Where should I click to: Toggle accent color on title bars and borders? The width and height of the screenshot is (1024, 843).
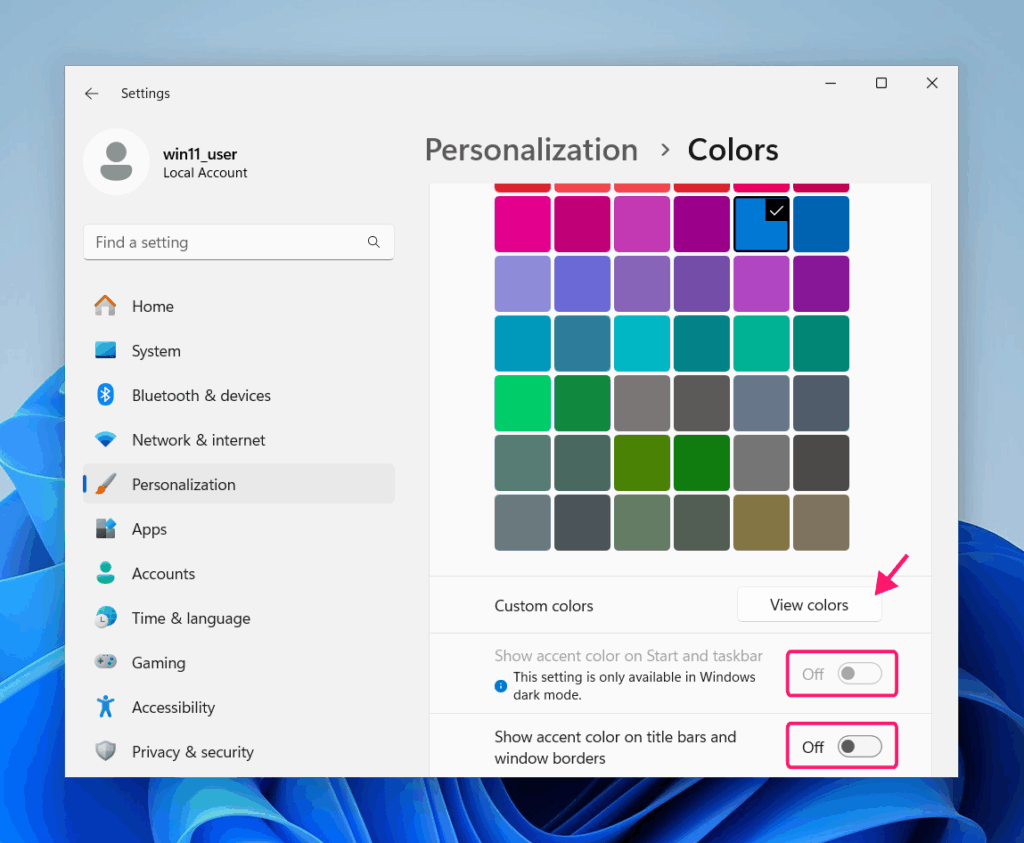pos(859,746)
